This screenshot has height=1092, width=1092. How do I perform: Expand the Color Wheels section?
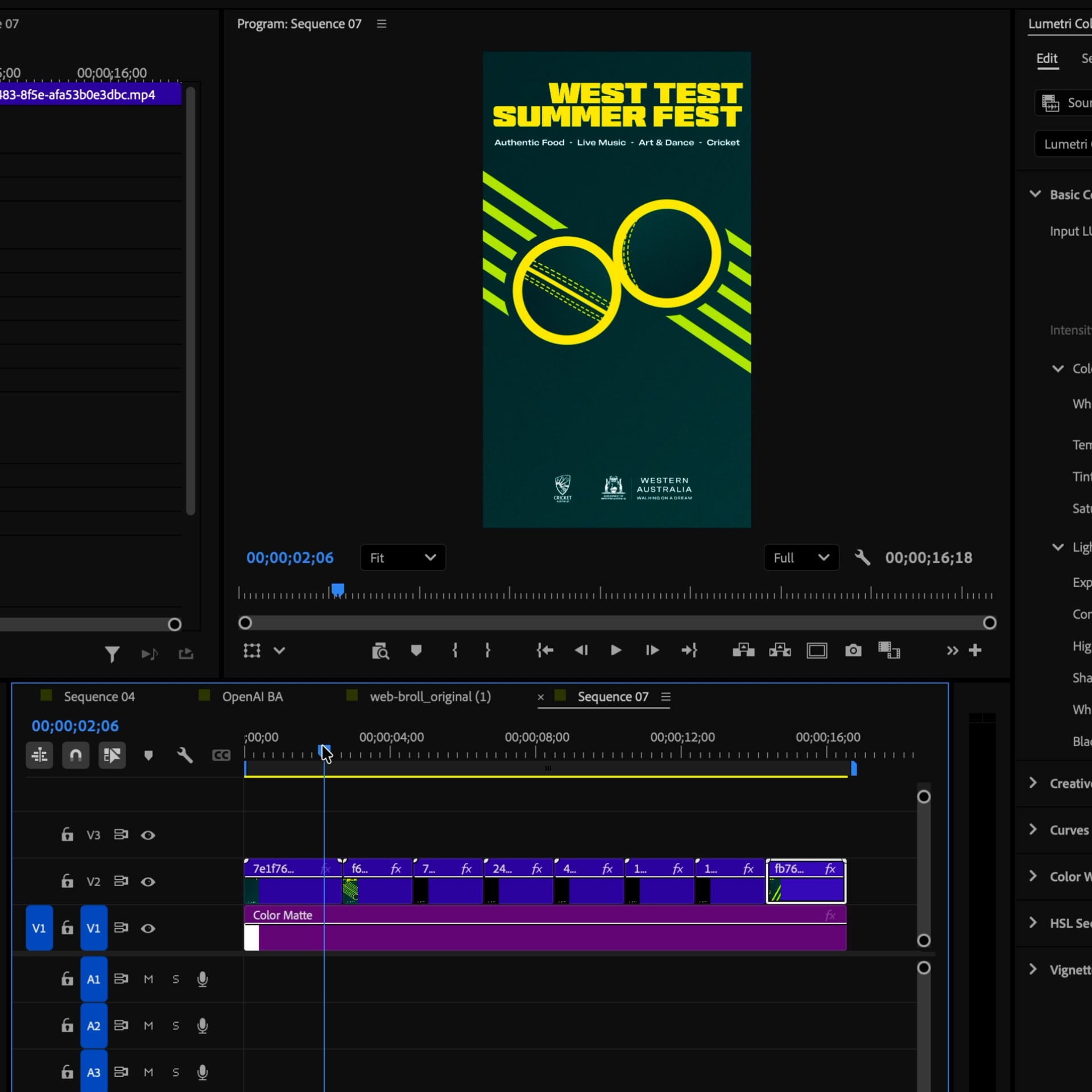(1033, 876)
